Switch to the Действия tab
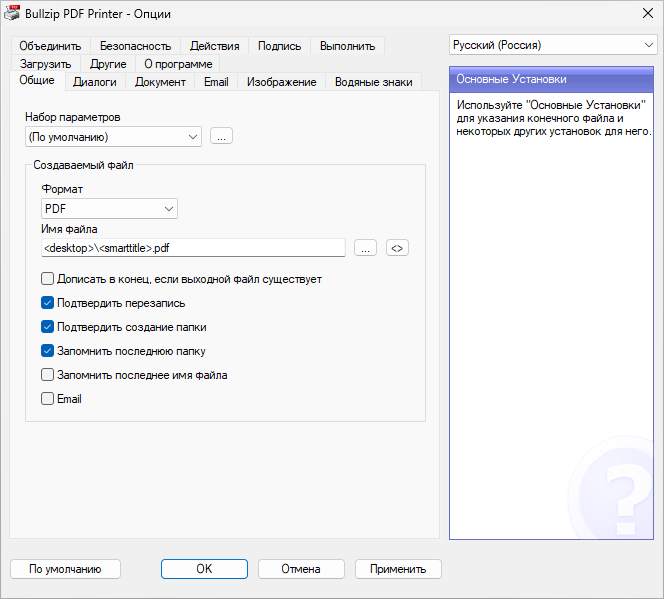Screen dimensions: 664x599 [x=215, y=46]
